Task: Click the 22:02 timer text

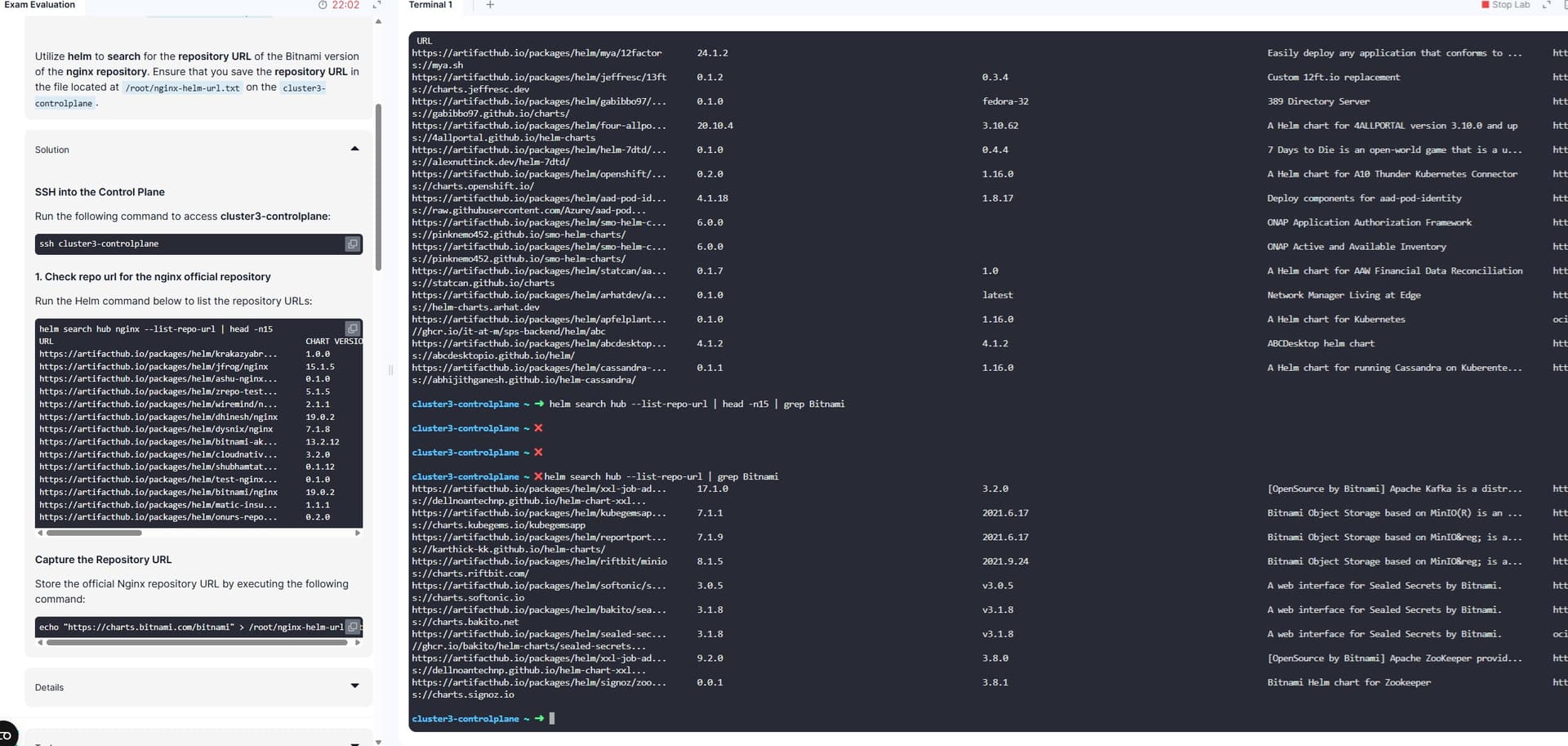Action: point(345,5)
